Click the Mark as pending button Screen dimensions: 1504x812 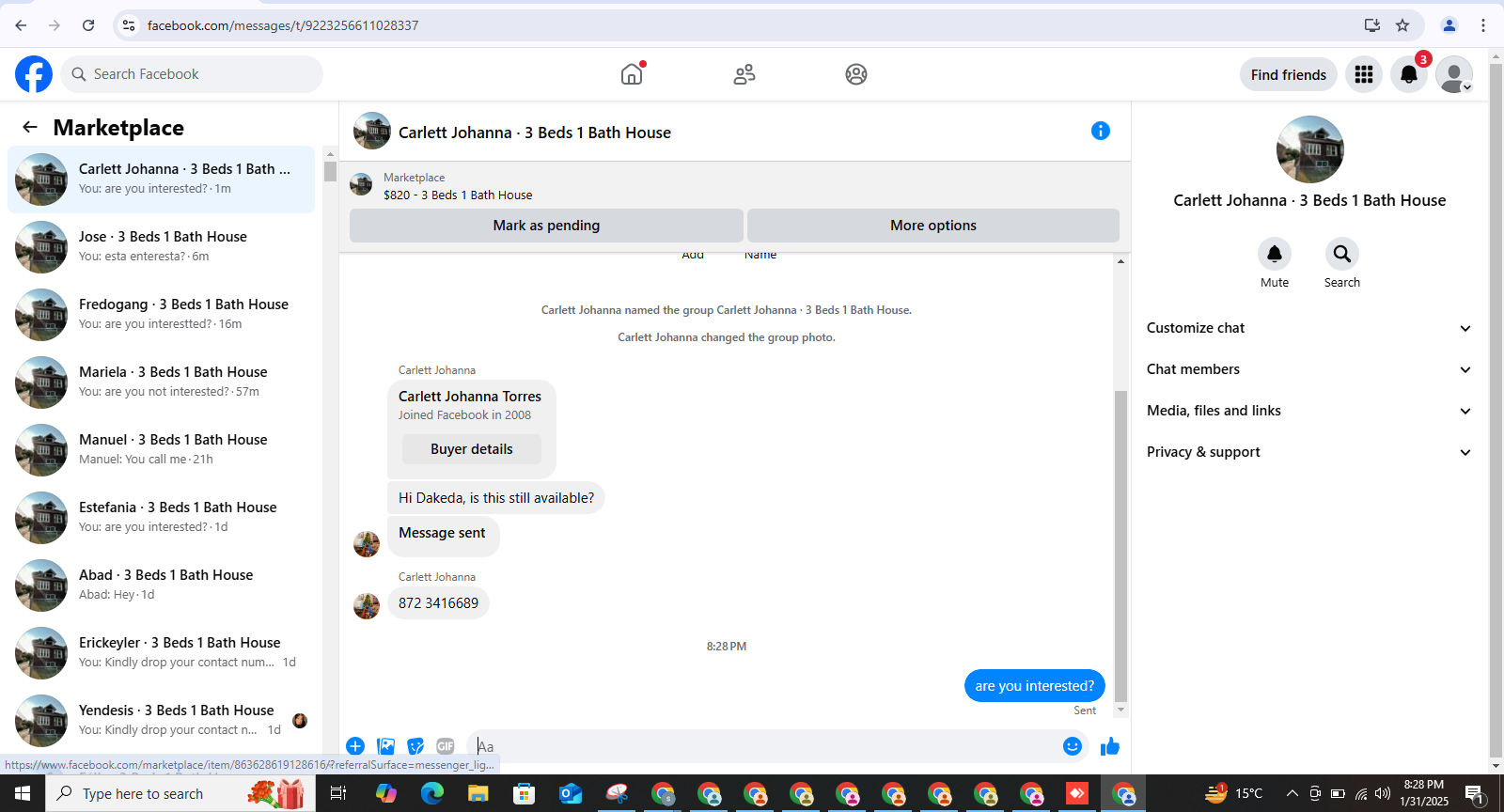coord(546,226)
